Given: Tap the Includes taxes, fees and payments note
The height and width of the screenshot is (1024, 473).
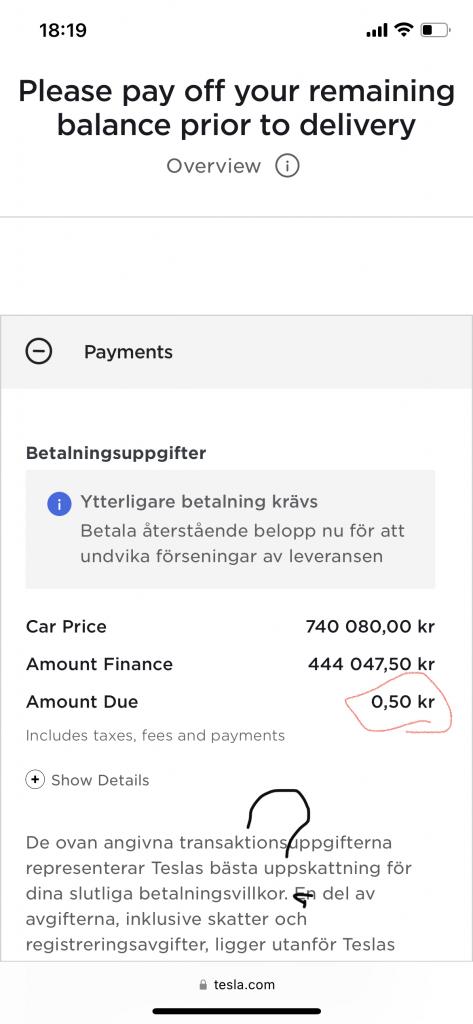Looking at the screenshot, I should tap(155, 735).
